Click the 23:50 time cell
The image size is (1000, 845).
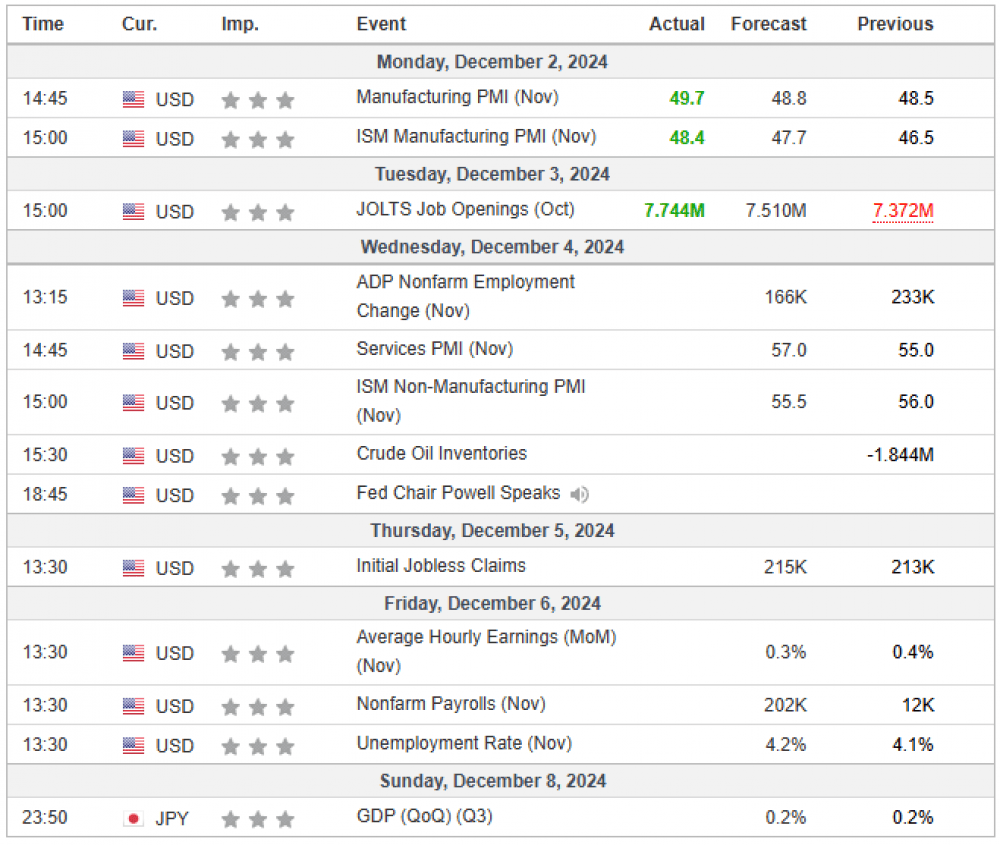44,818
